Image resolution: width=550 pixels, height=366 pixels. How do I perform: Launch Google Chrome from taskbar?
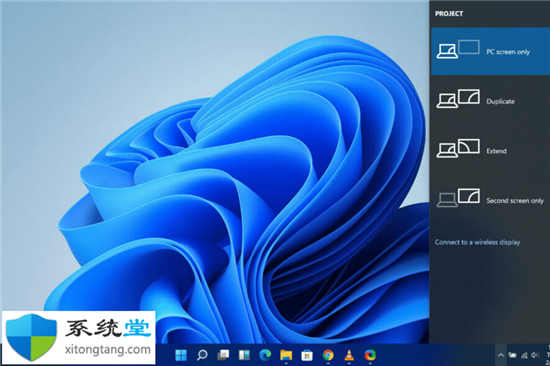328,355
